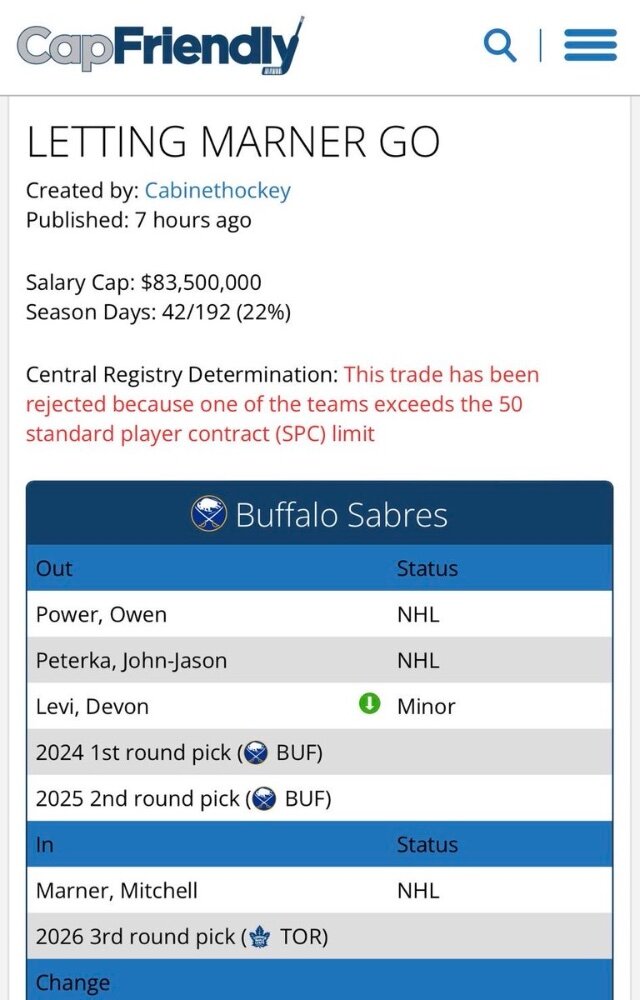Viewport: 640px width, 1000px height.
Task: Select the Levi, Devon player row
Action: tap(319, 706)
